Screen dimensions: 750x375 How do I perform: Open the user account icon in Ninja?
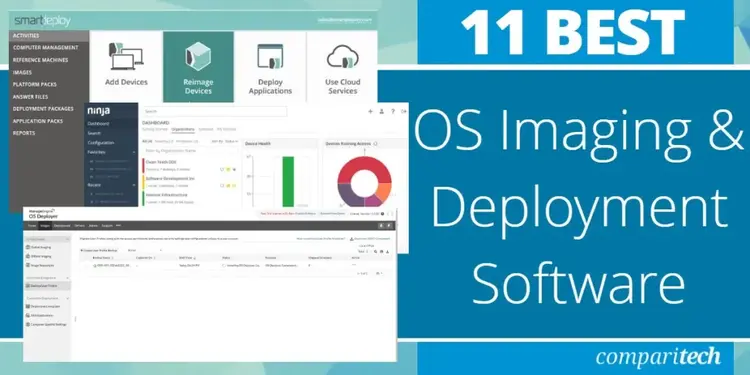pos(382,111)
